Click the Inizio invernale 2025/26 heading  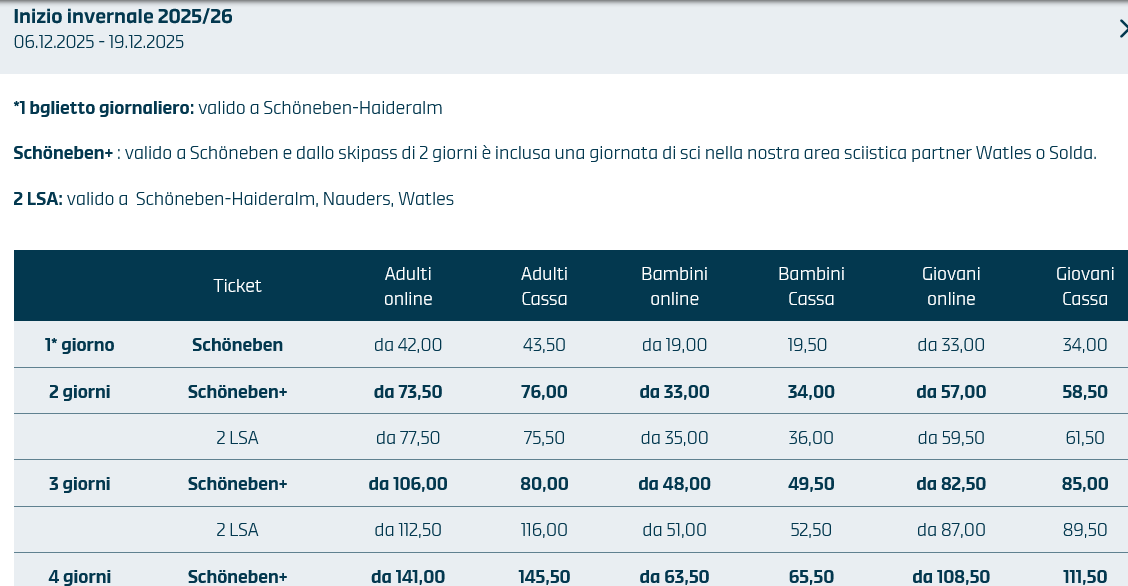123,16
